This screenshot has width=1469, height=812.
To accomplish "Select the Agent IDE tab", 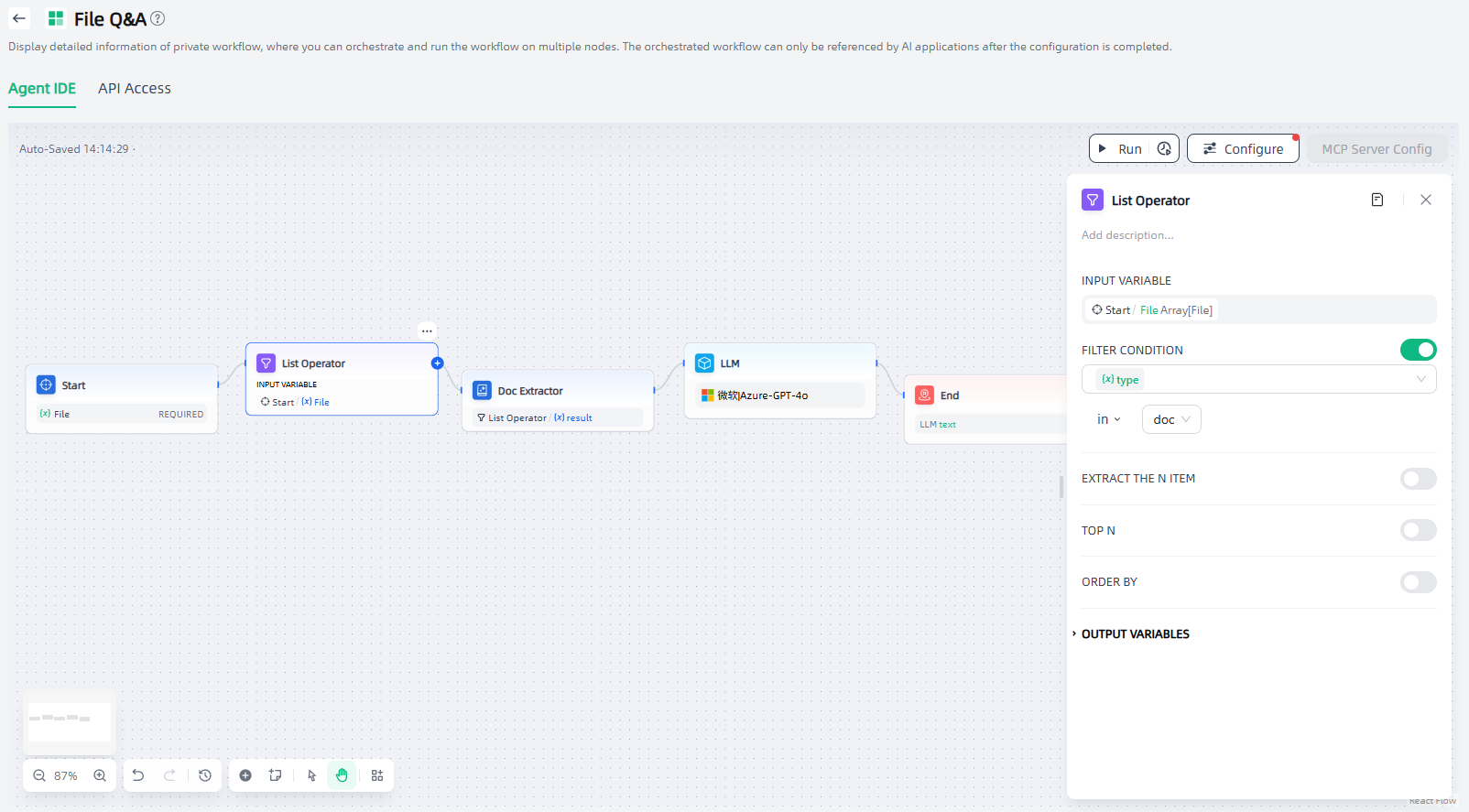I will coord(42,89).
